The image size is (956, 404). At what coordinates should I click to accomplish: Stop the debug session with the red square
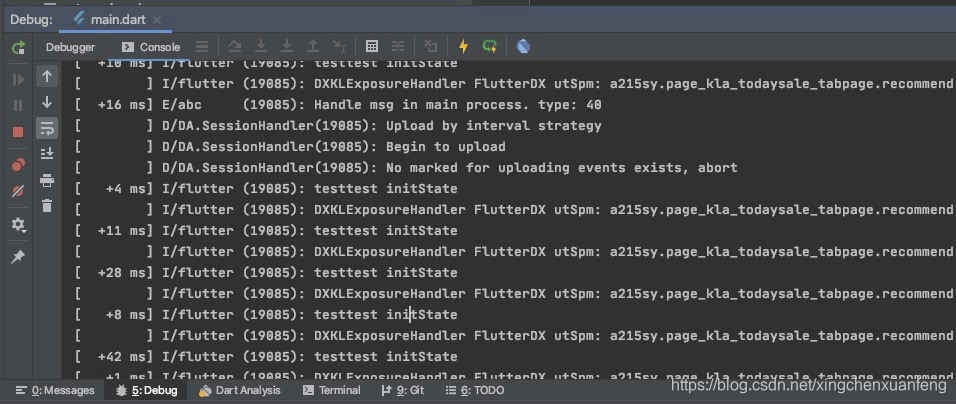point(18,132)
